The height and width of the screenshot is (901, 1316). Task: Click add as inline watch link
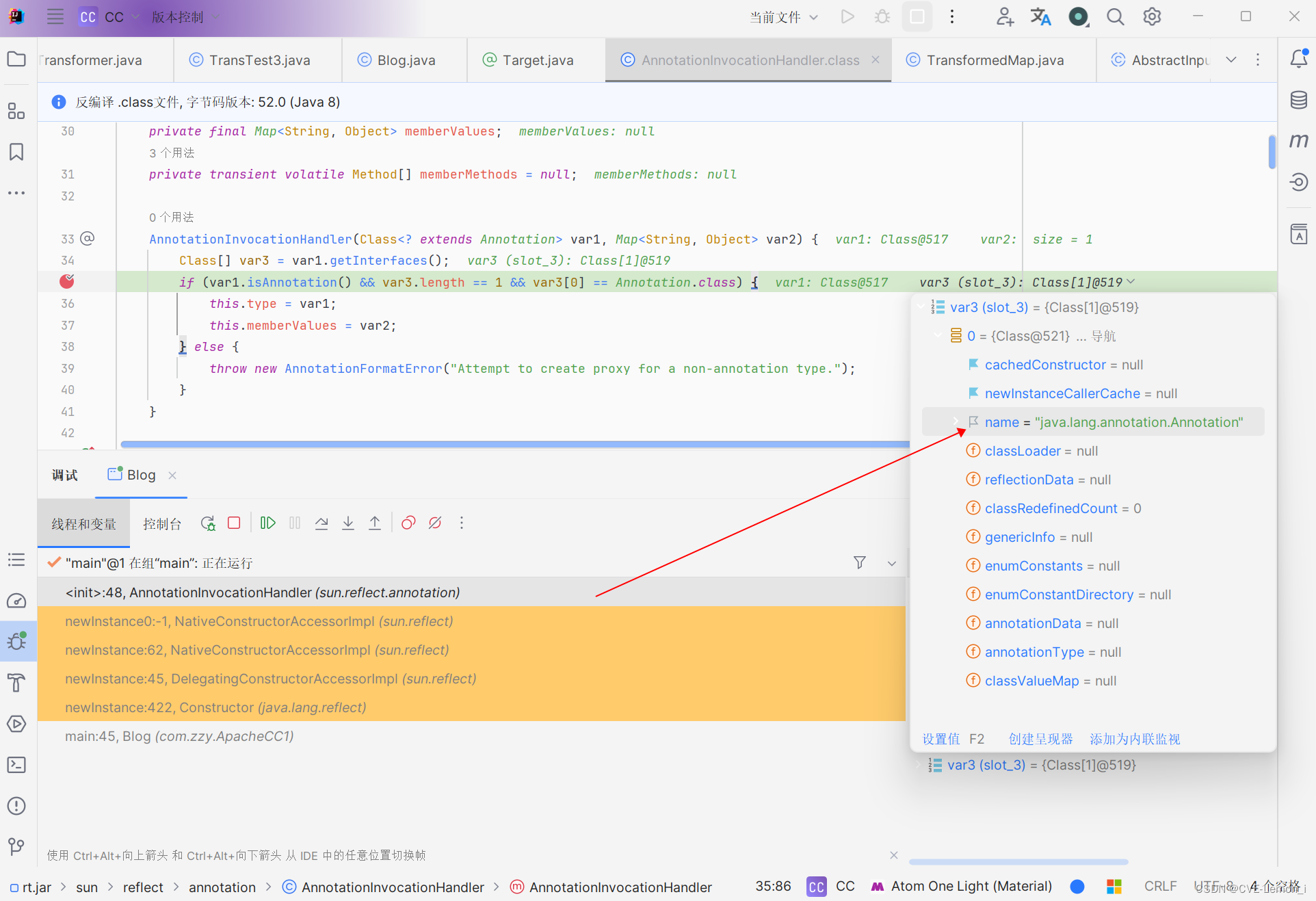click(1135, 739)
